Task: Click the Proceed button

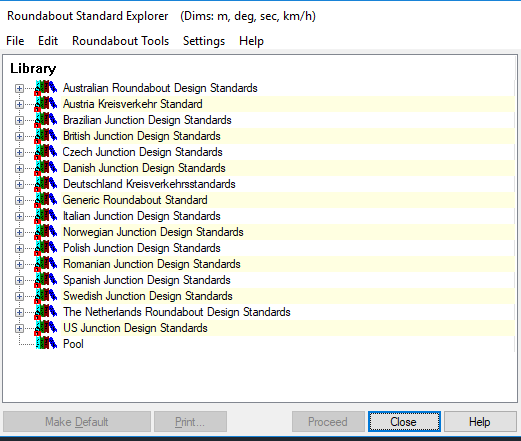Action: pos(328,422)
